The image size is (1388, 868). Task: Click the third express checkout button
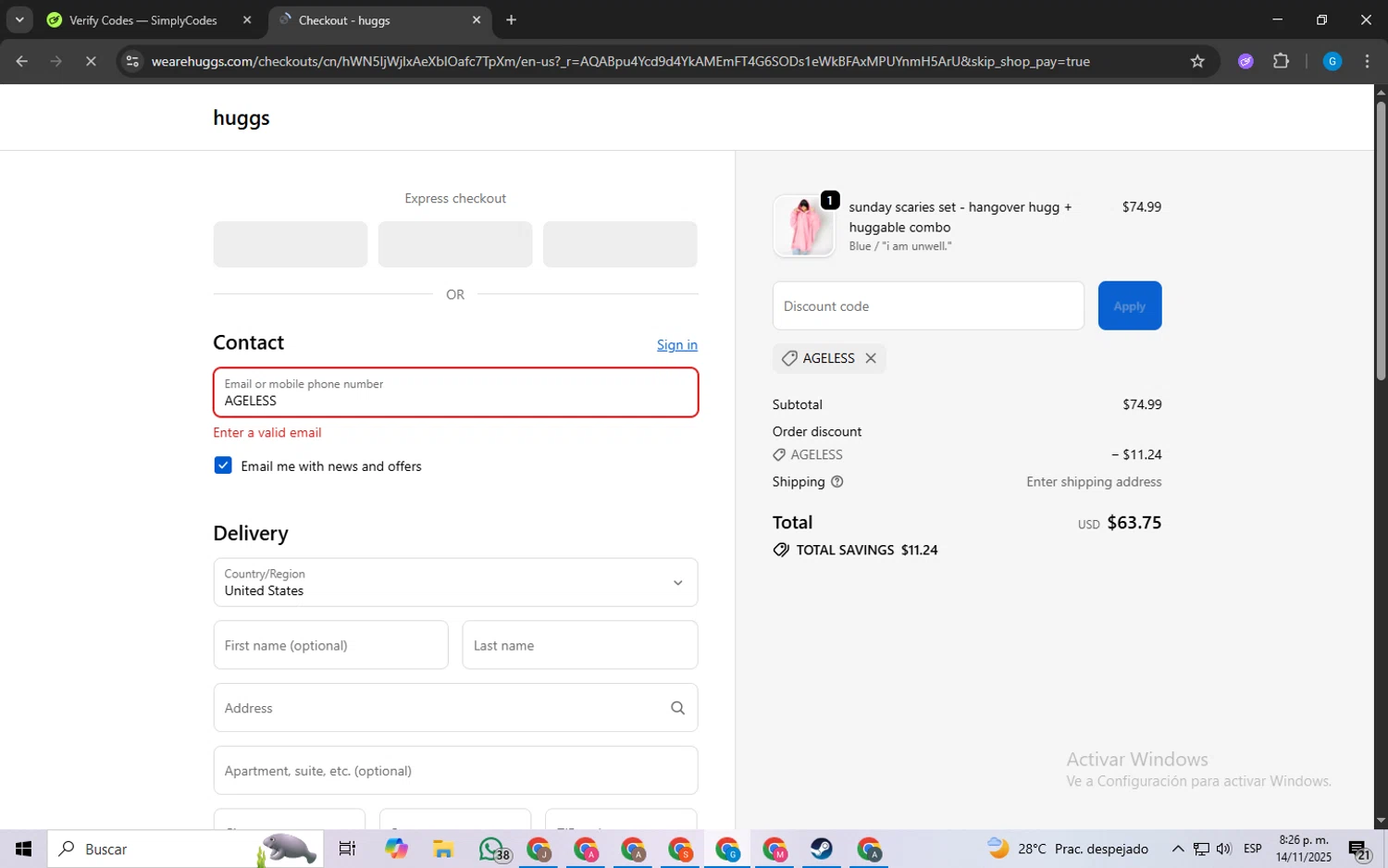point(620,244)
